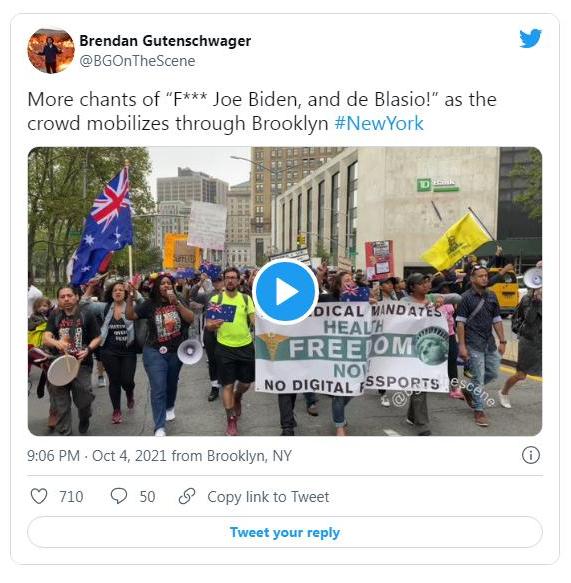Open the Brooklyn, NY location link
The height and width of the screenshot is (583, 571).
tap(249, 455)
